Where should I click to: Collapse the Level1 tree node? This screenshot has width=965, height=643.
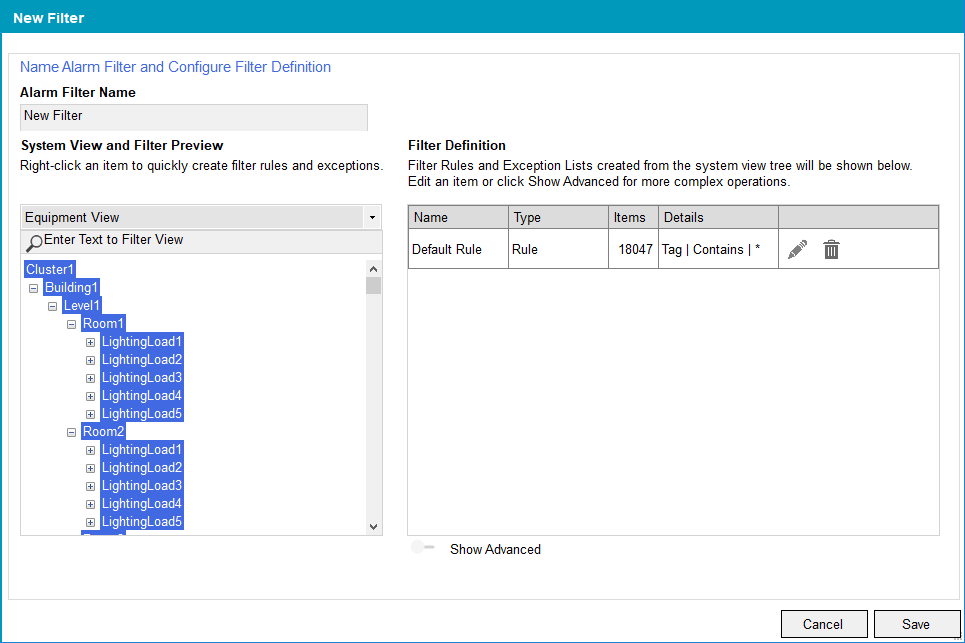[x=53, y=306]
